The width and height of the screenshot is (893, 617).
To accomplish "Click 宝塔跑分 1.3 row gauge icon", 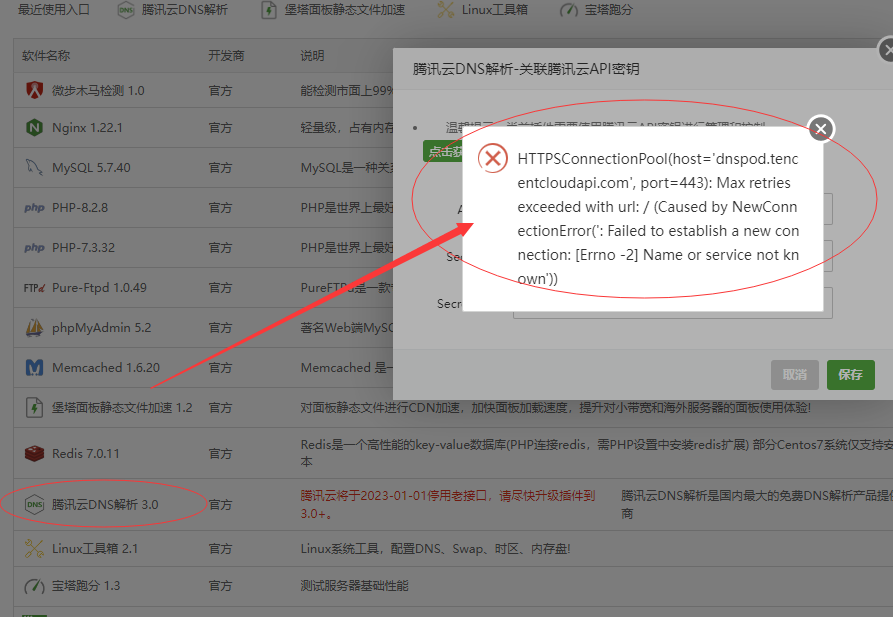I will click(35, 586).
